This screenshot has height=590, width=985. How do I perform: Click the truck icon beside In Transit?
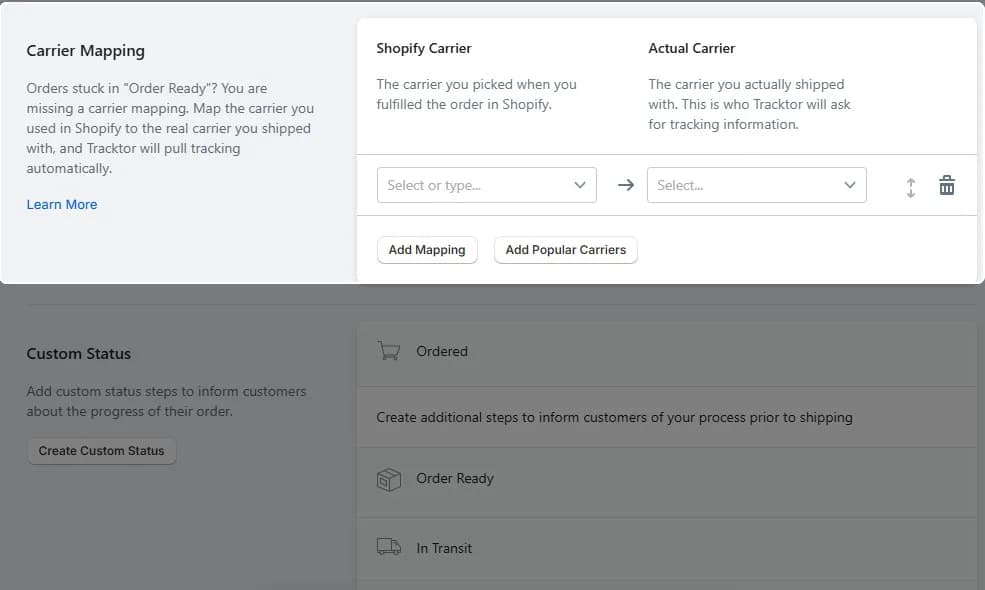389,547
